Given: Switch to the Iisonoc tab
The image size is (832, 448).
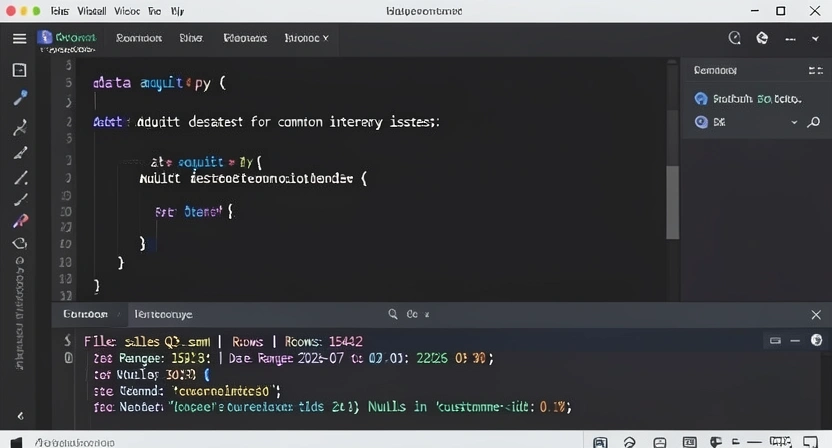Looking at the screenshot, I should 302,38.
